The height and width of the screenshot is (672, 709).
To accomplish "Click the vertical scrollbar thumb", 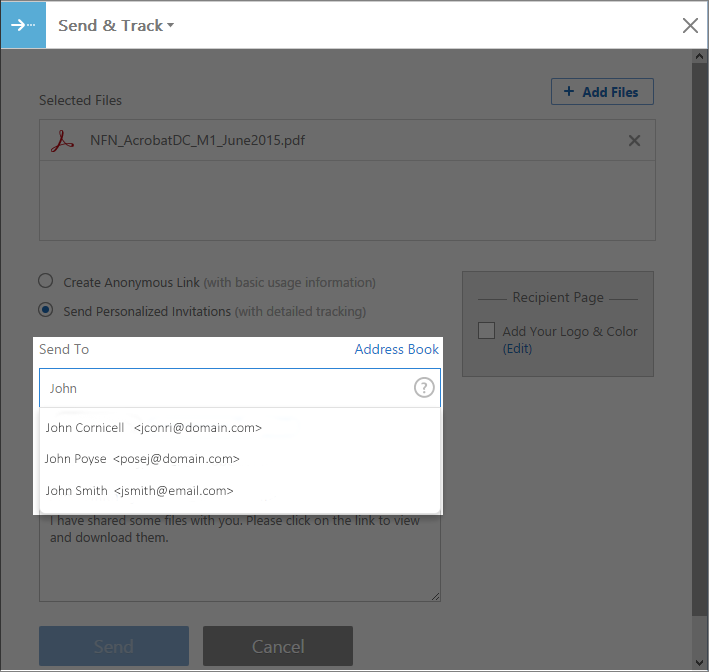I will [x=699, y=339].
